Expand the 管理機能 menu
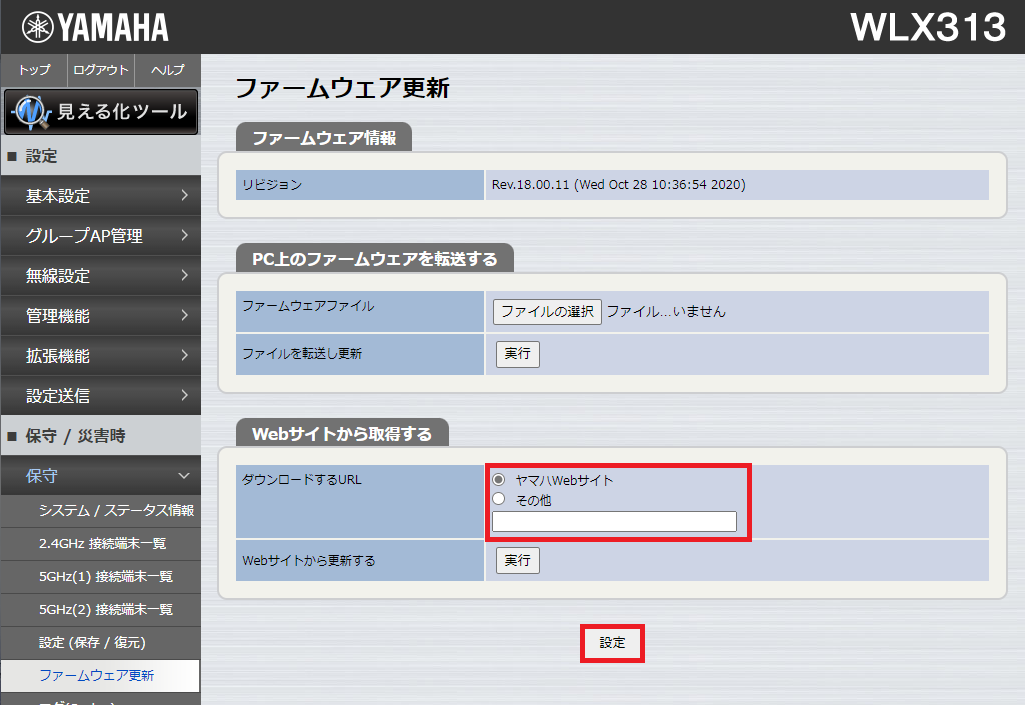1025x705 pixels. 100,316
